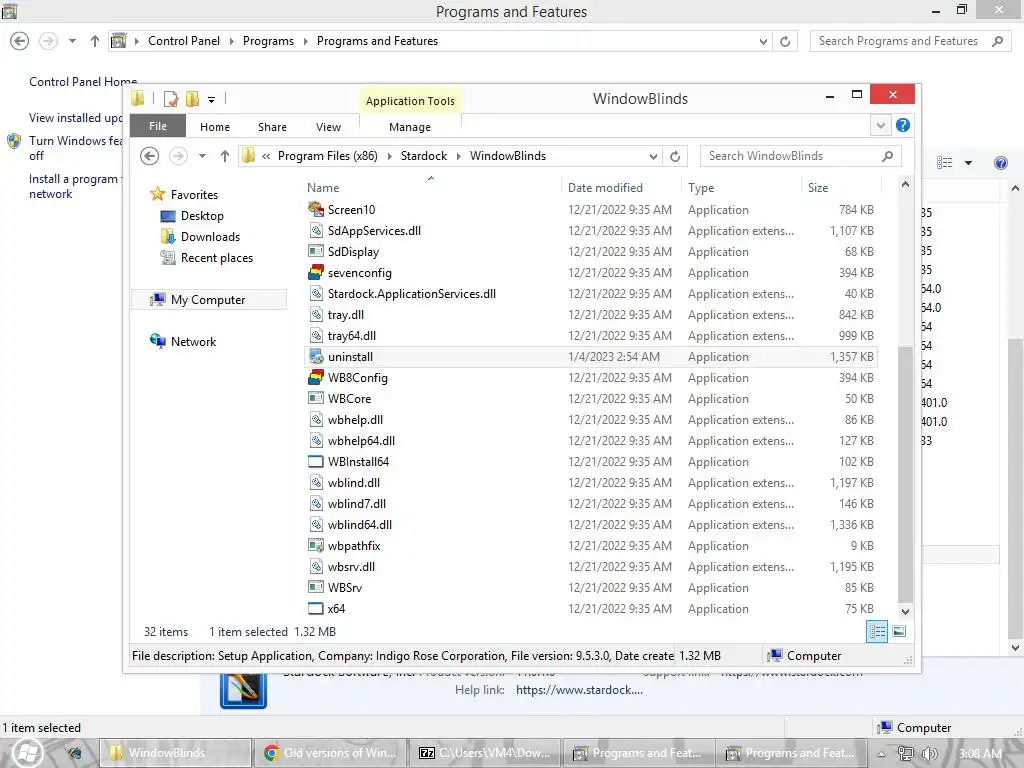Expand breadcrumb arrow after Program Files (x86)
The width and height of the screenshot is (1024, 768).
pyautogui.click(x=389, y=156)
